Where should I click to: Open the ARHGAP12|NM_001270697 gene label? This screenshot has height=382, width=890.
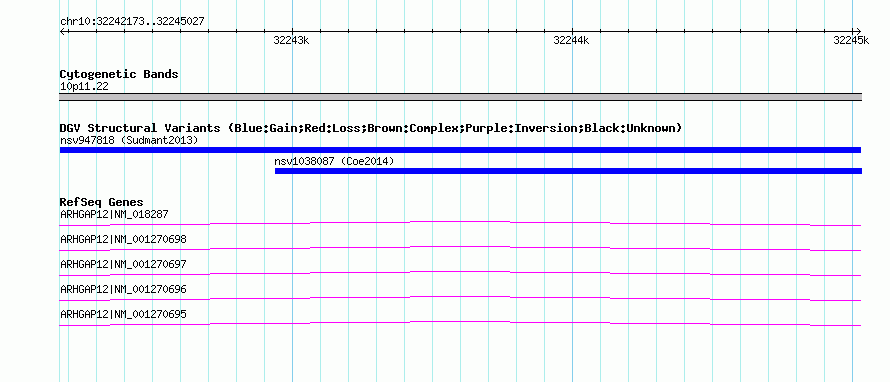123,264
